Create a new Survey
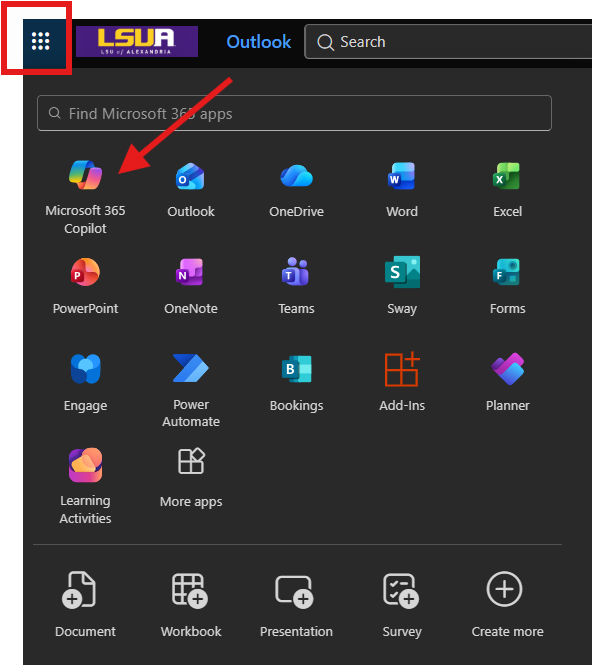The image size is (592, 665). click(x=402, y=605)
